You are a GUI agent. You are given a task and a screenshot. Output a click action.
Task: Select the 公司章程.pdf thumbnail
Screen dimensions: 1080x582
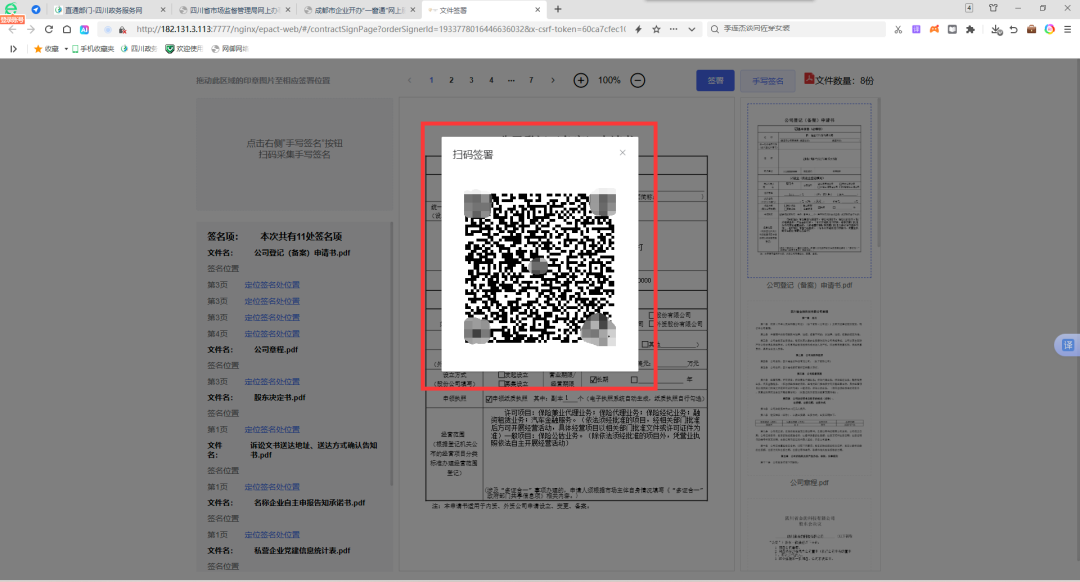coord(809,387)
